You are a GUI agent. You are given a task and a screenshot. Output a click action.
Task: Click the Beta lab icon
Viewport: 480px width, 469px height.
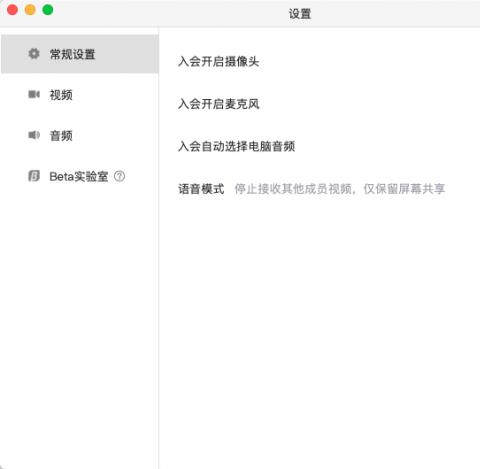[34, 176]
